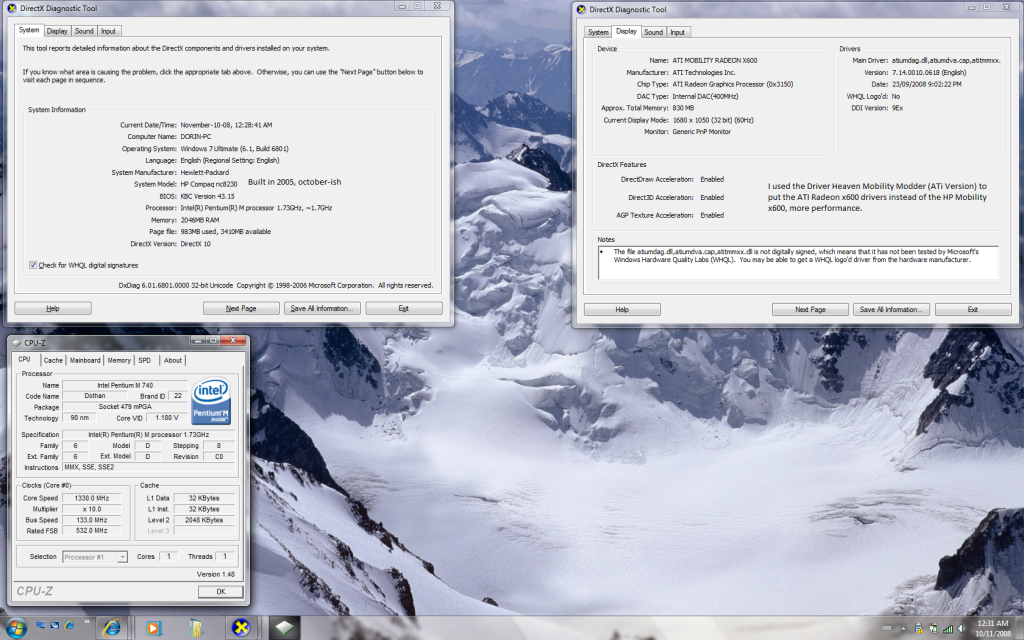Click the Notes text box in Display tab
This screenshot has height=640, width=1024.
pyautogui.click(x=798, y=263)
